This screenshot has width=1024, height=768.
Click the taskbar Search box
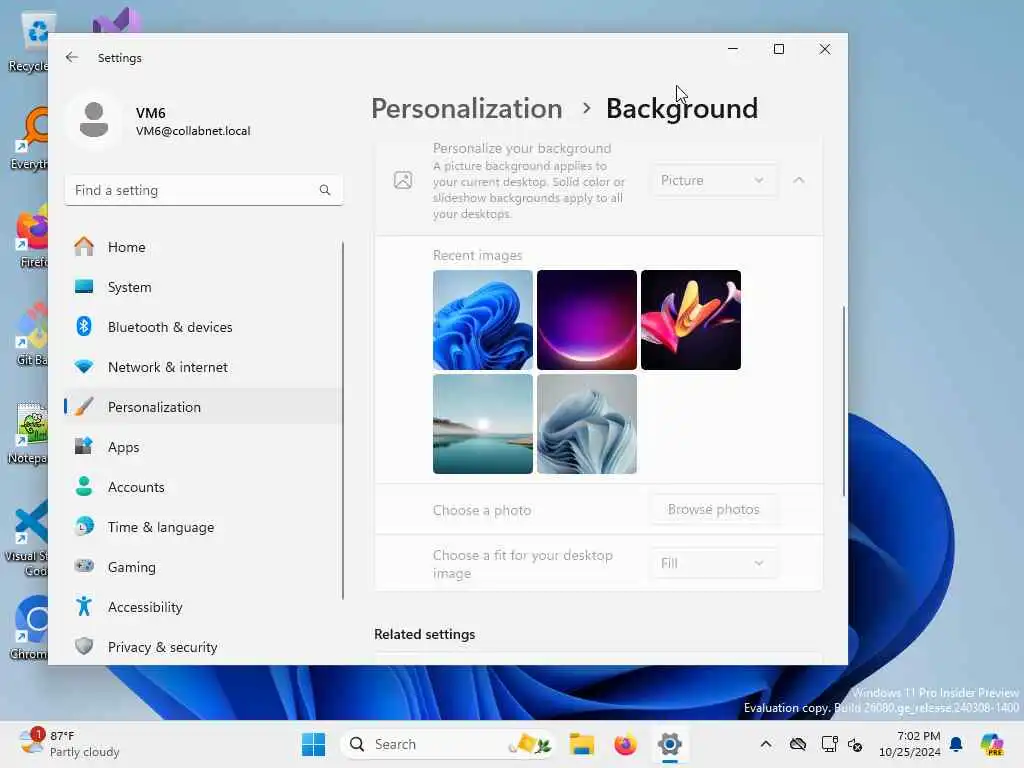[448, 744]
